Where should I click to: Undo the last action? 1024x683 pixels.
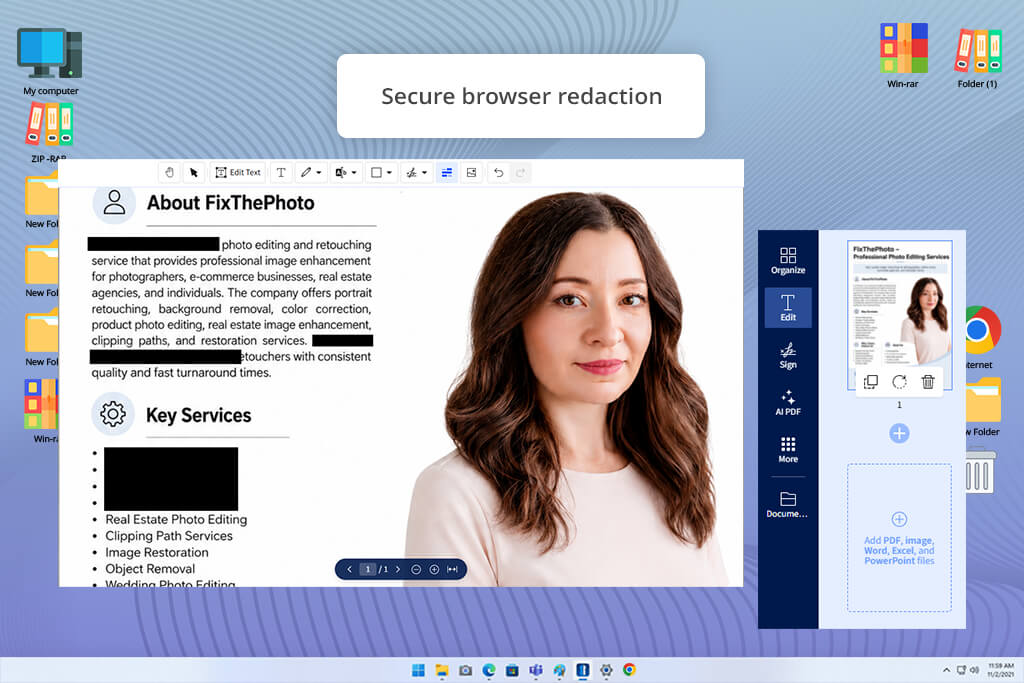[x=498, y=172]
